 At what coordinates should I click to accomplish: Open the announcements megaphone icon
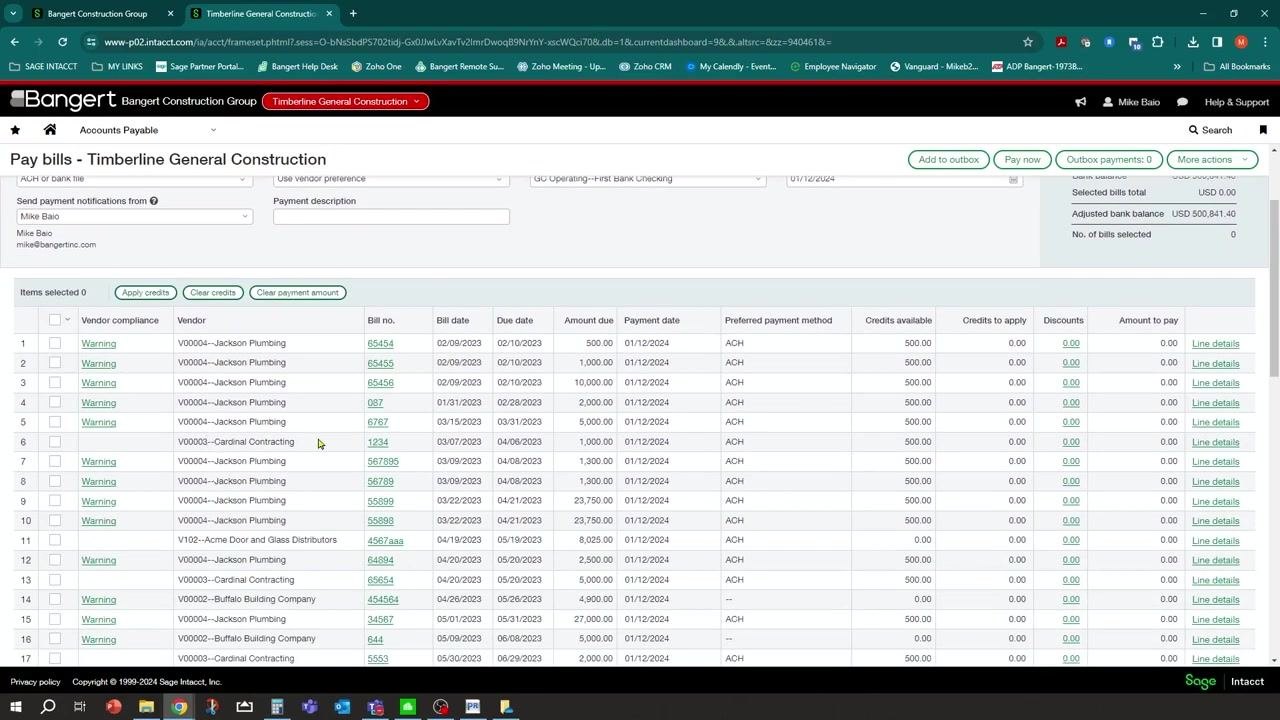coord(1080,102)
